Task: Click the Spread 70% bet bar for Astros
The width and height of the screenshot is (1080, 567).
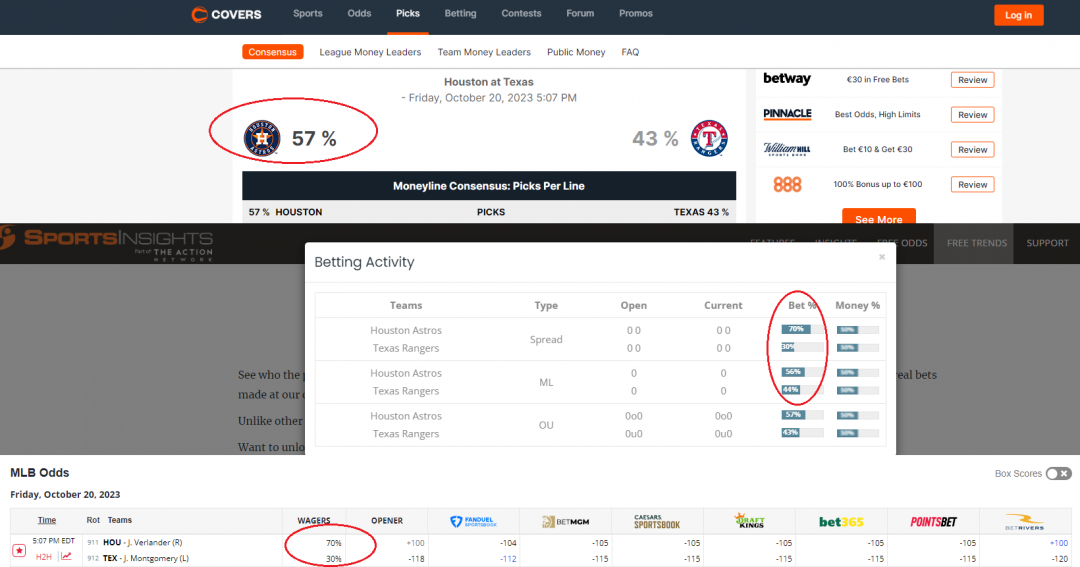Action: (x=802, y=329)
